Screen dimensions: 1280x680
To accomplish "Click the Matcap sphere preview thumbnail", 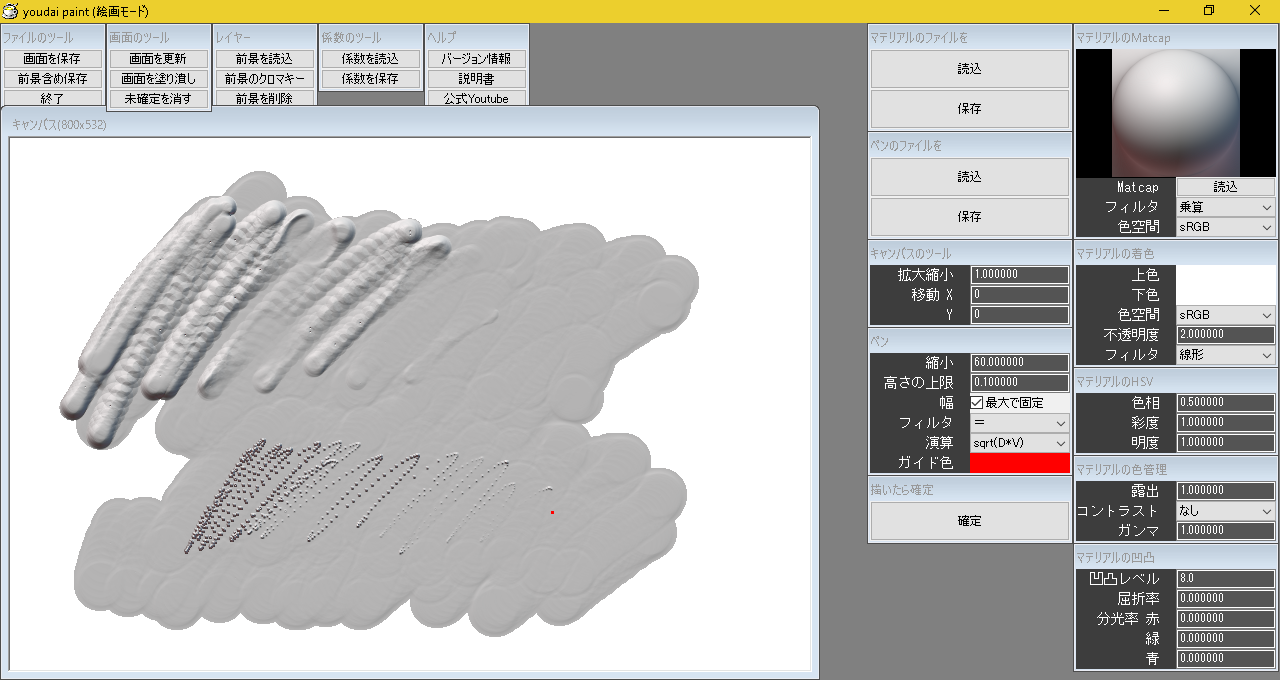I will coord(1175,113).
